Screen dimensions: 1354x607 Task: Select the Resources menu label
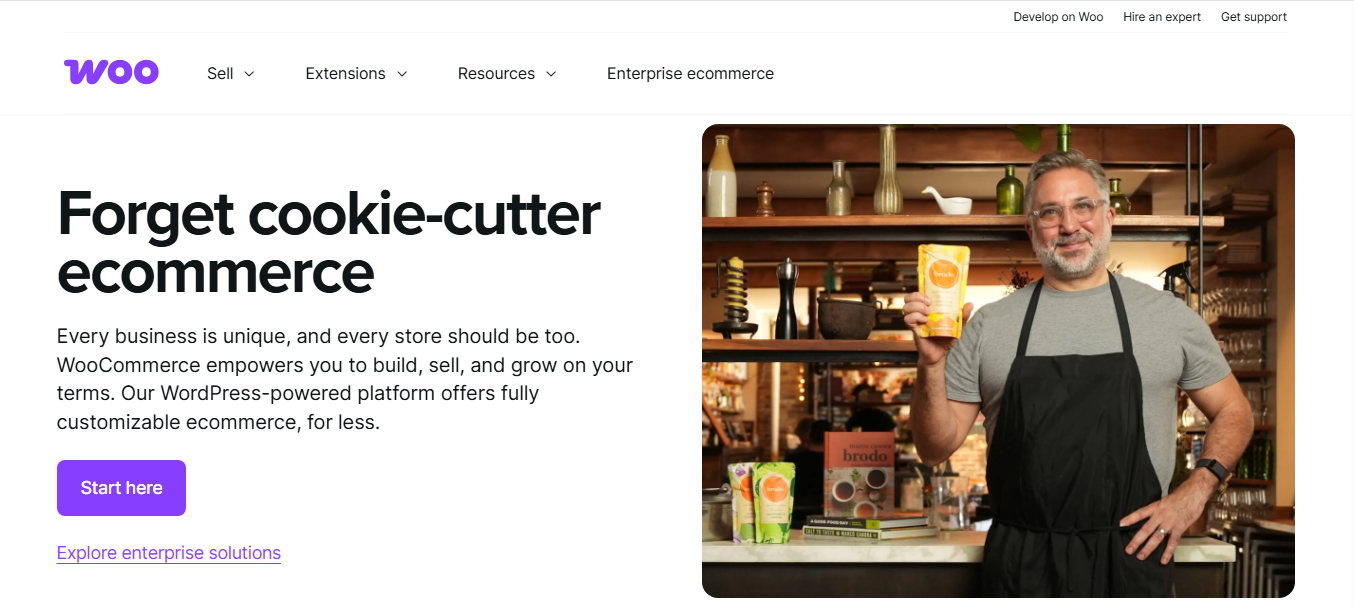[496, 73]
